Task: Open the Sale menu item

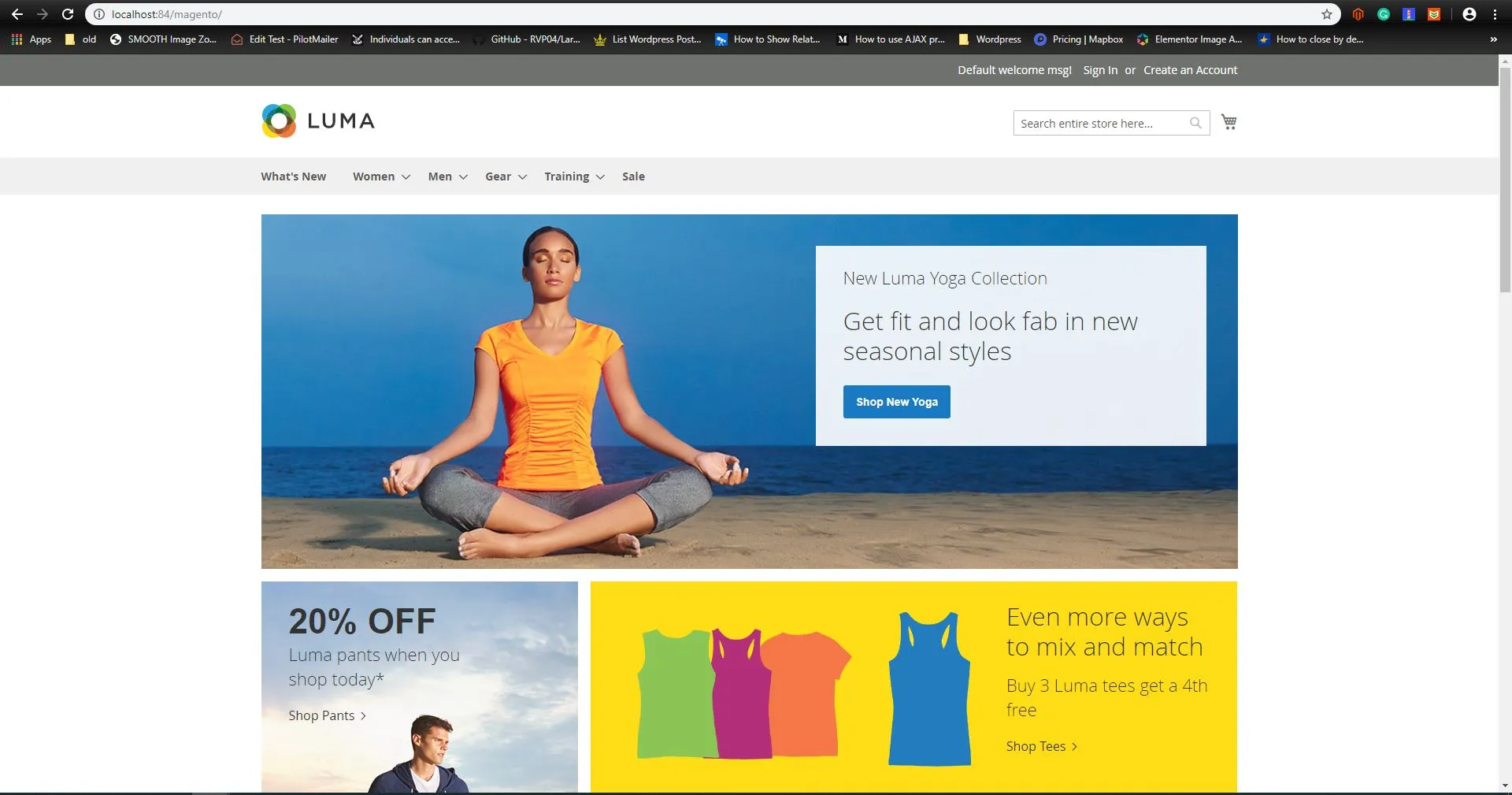Action: click(633, 176)
